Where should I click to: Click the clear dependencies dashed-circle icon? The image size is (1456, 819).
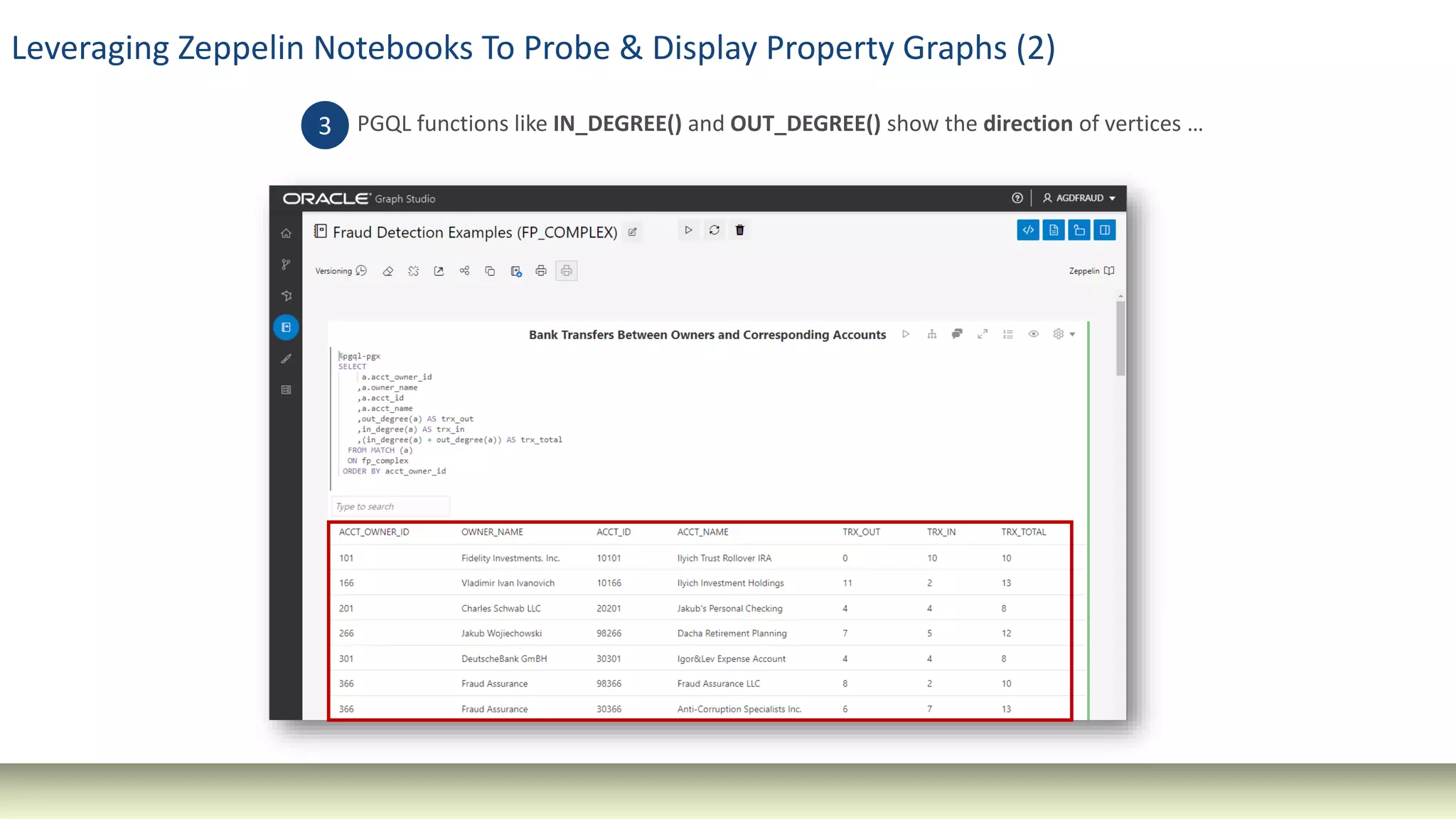click(413, 271)
